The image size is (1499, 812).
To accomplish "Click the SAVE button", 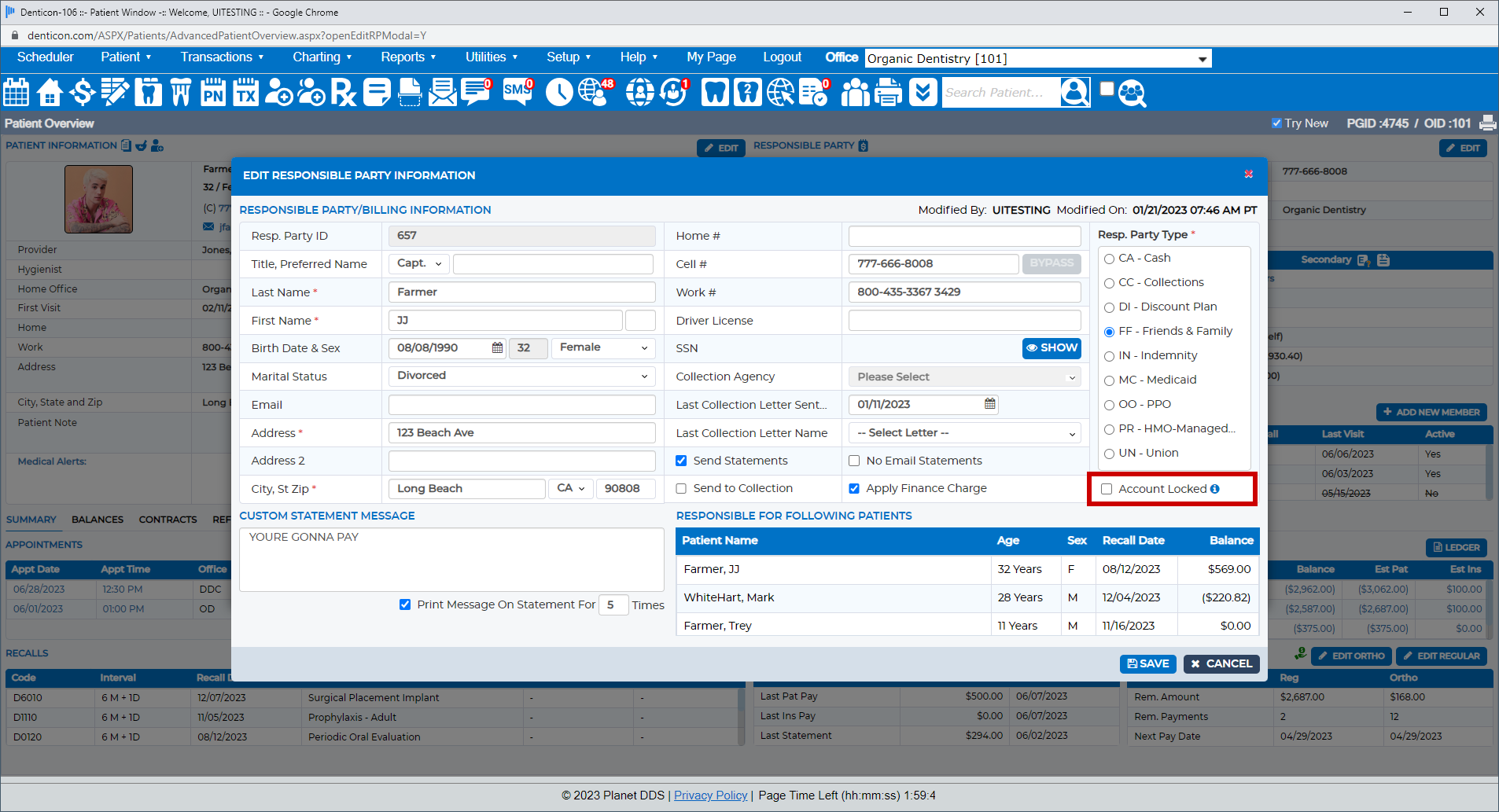I will coord(1147,663).
